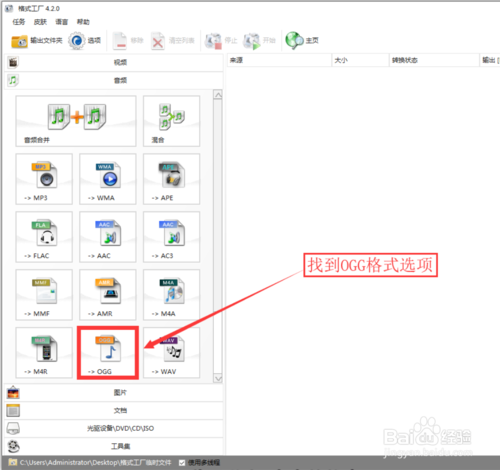This screenshot has width=500, height=470.
Task: Open the task (任务) menu
Action: pos(19,22)
